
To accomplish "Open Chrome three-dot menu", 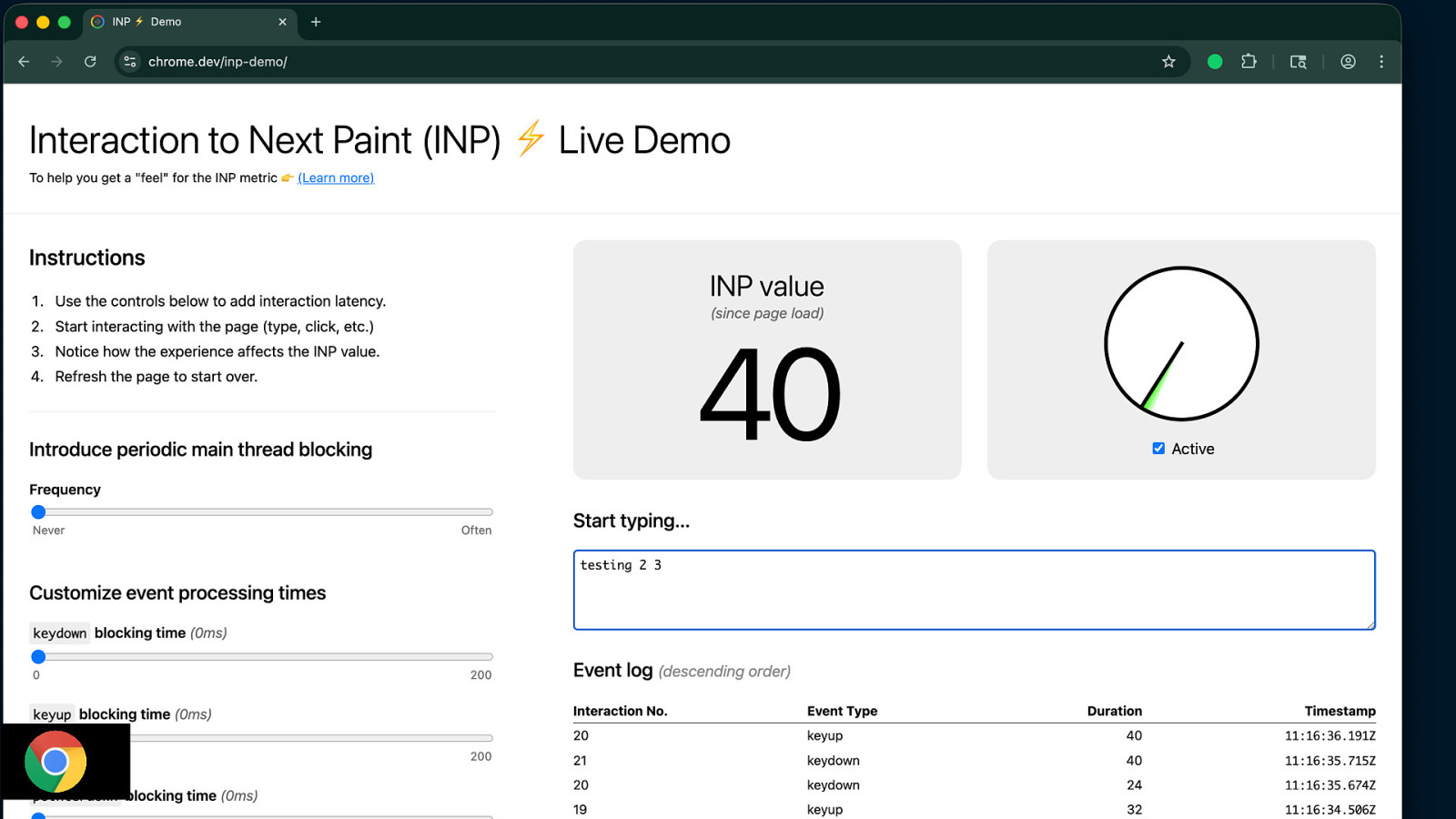I will [x=1381, y=62].
